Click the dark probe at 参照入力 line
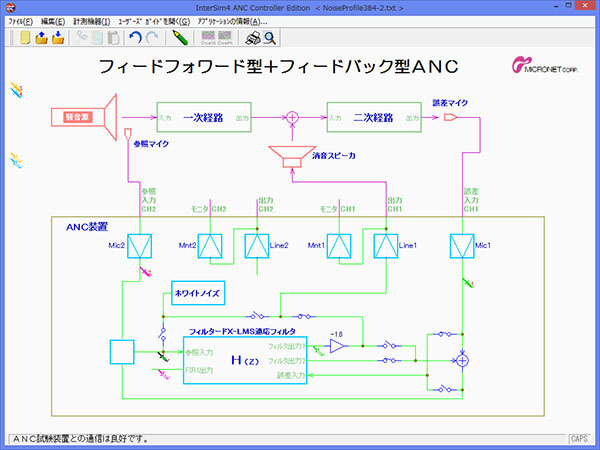The width and height of the screenshot is (600, 450). (163, 357)
